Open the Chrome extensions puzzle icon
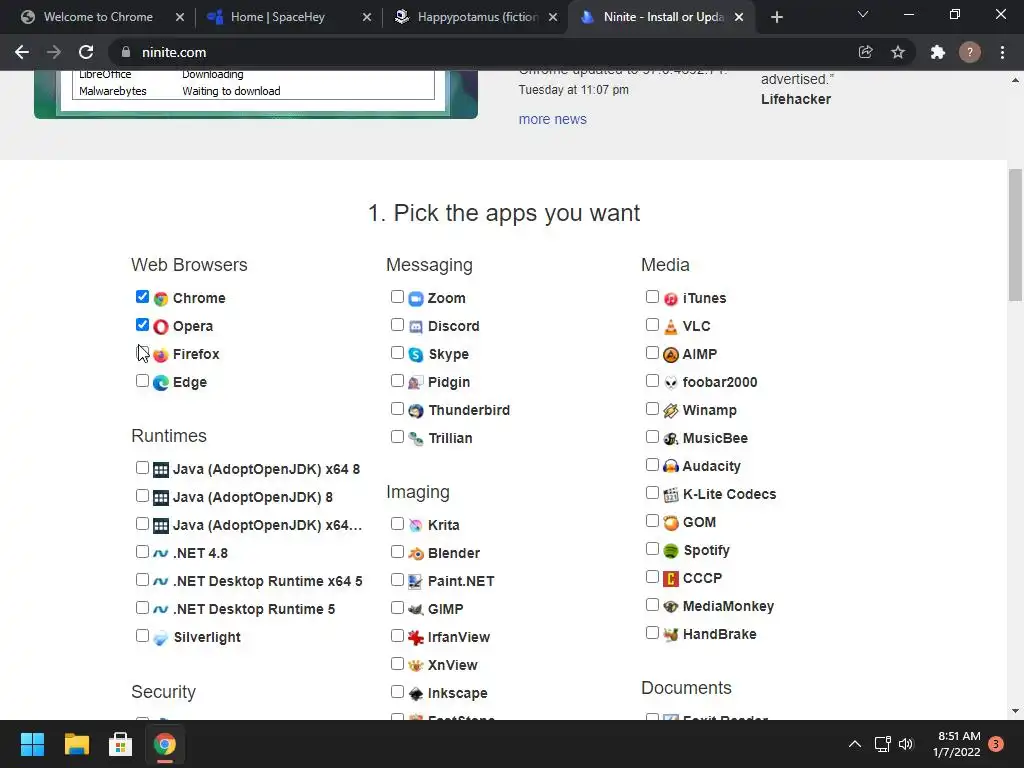1024x768 pixels. pos(938,52)
